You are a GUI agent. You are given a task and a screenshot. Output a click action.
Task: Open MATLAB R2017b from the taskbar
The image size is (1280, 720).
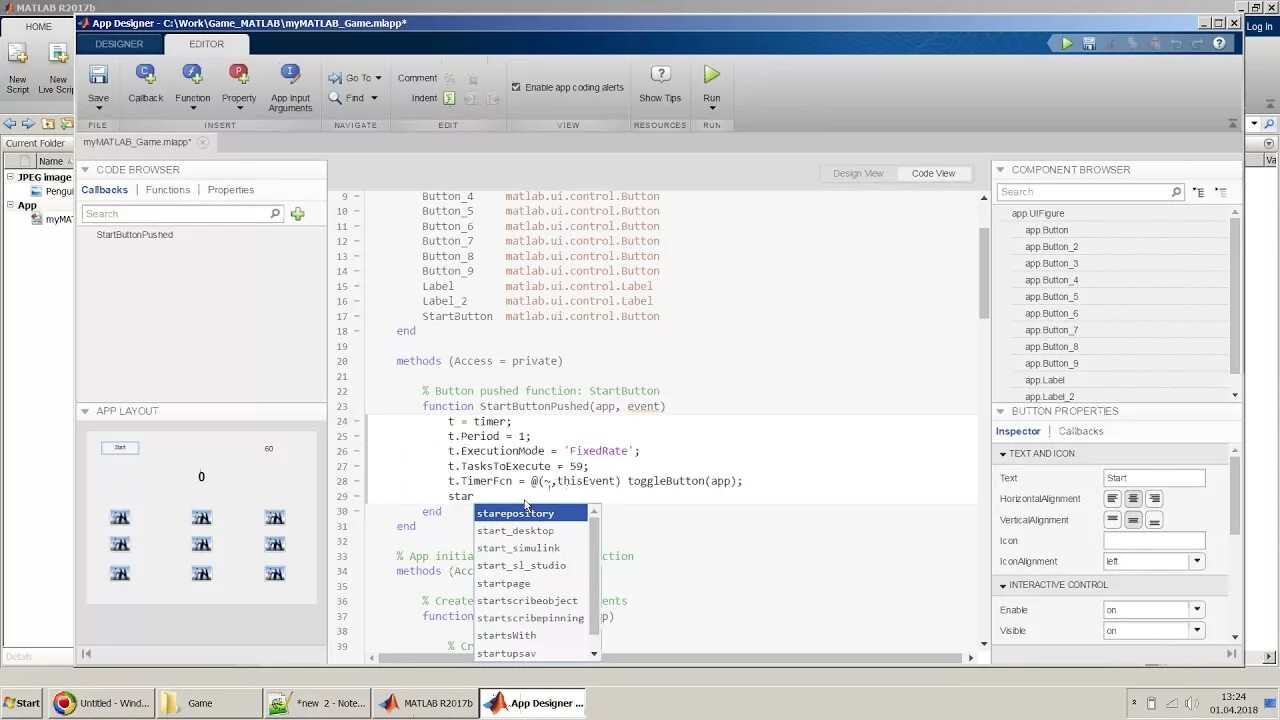click(426, 703)
